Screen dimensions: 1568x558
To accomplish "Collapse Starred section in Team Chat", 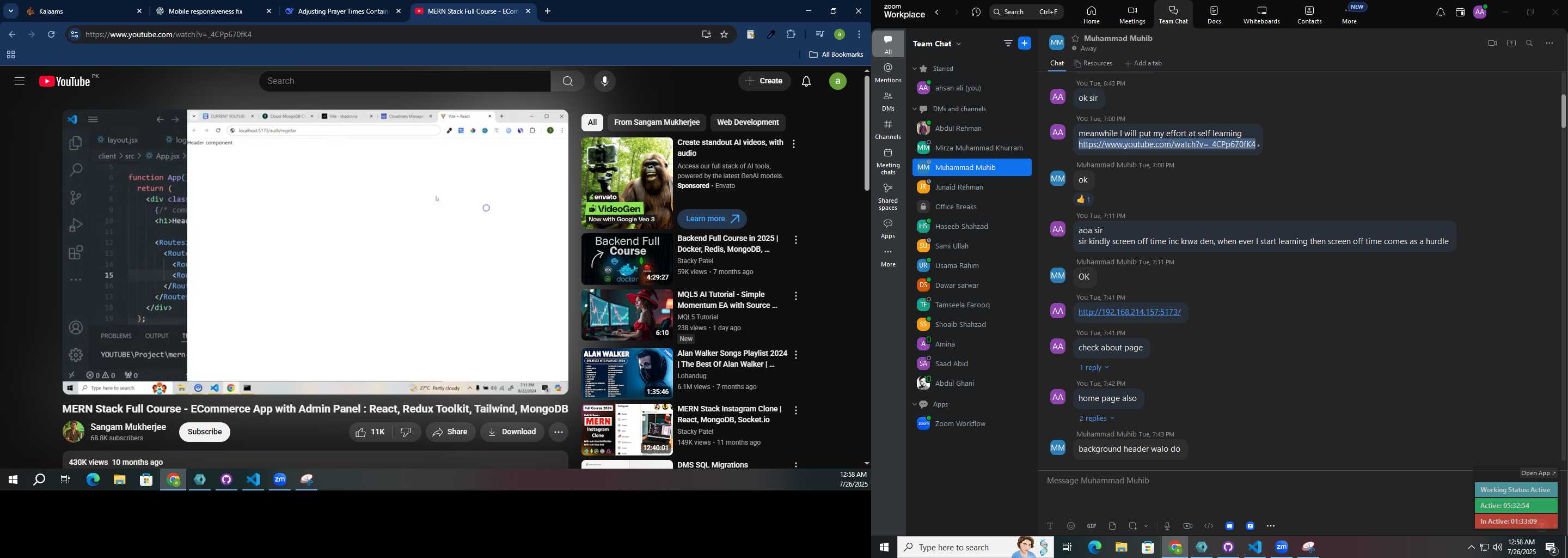I will pyautogui.click(x=914, y=69).
